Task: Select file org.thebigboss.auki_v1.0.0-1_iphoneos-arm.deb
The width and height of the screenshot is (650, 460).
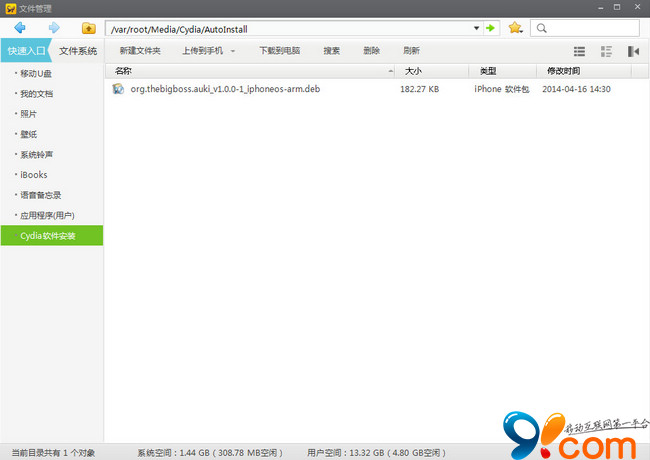Action: click(x=225, y=89)
